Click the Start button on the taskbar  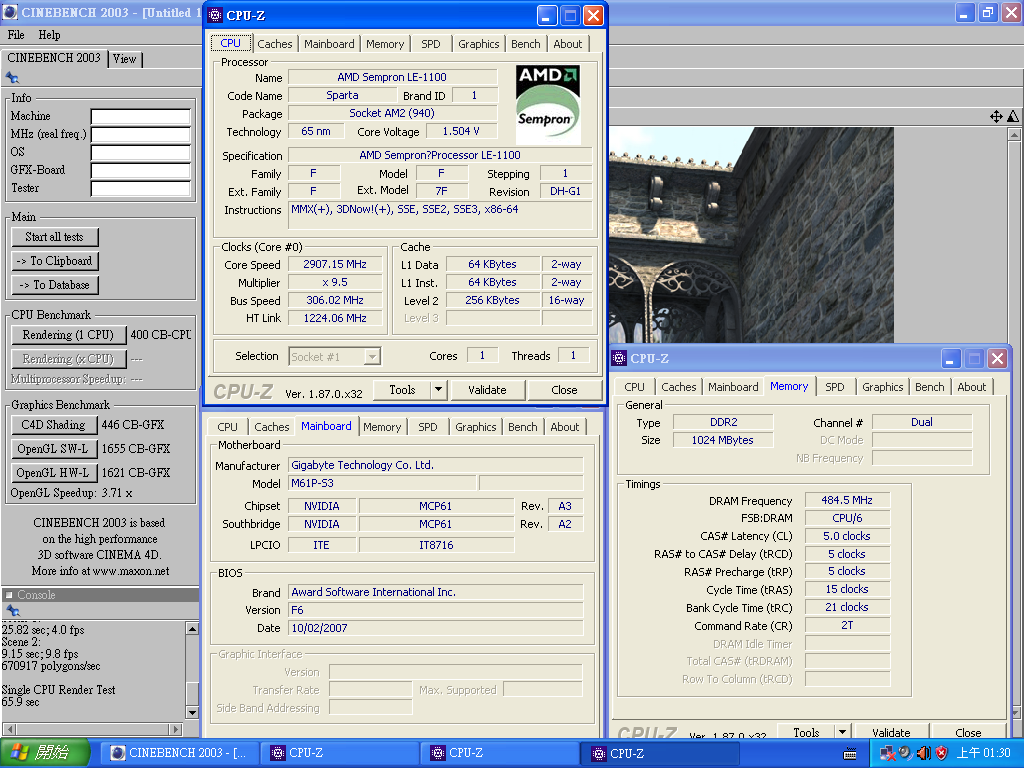[x=44, y=753]
